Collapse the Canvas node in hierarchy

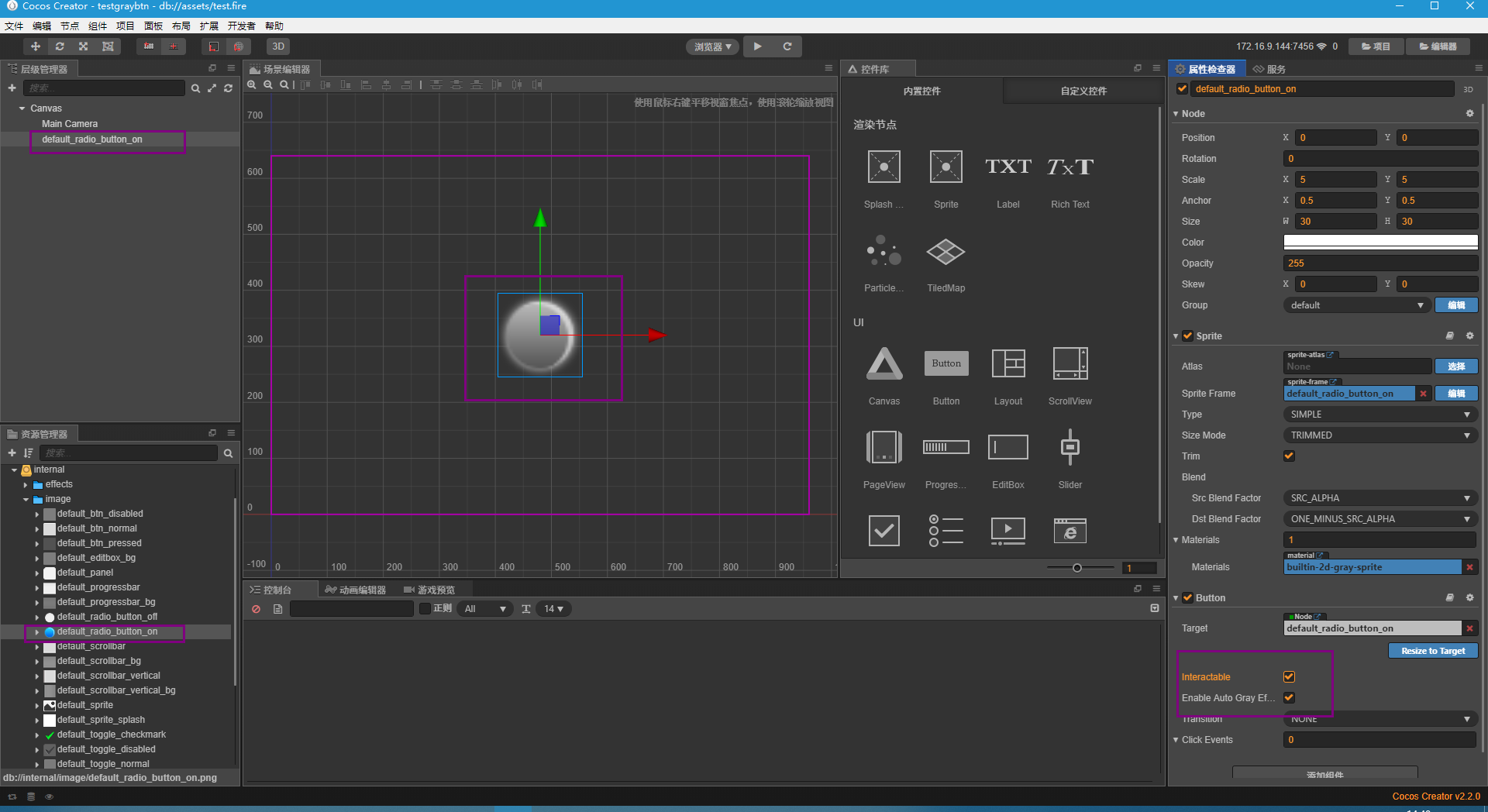tap(22, 108)
